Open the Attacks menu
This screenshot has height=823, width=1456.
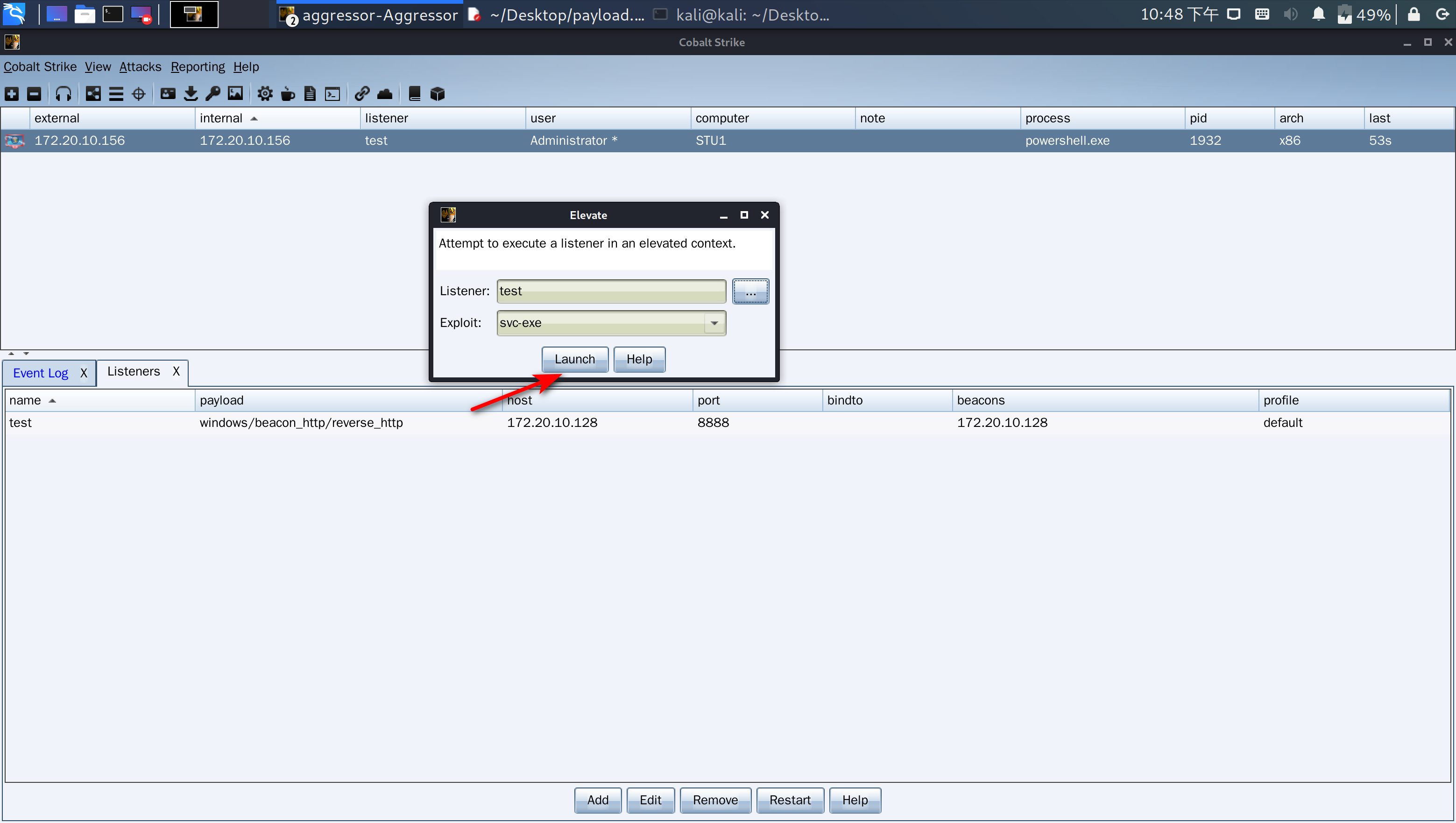[x=140, y=67]
